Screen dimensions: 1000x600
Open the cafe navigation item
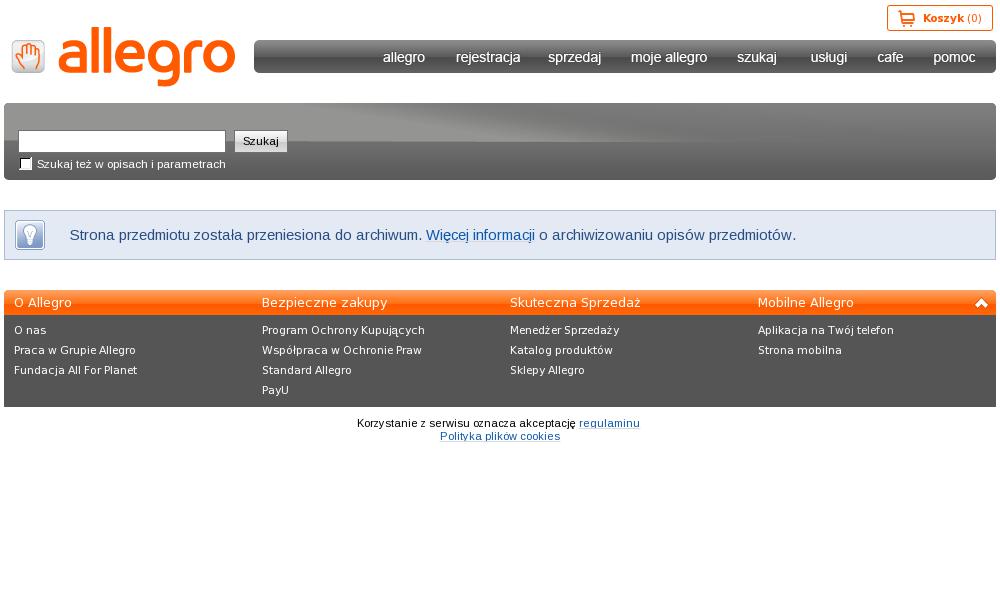[889, 57]
